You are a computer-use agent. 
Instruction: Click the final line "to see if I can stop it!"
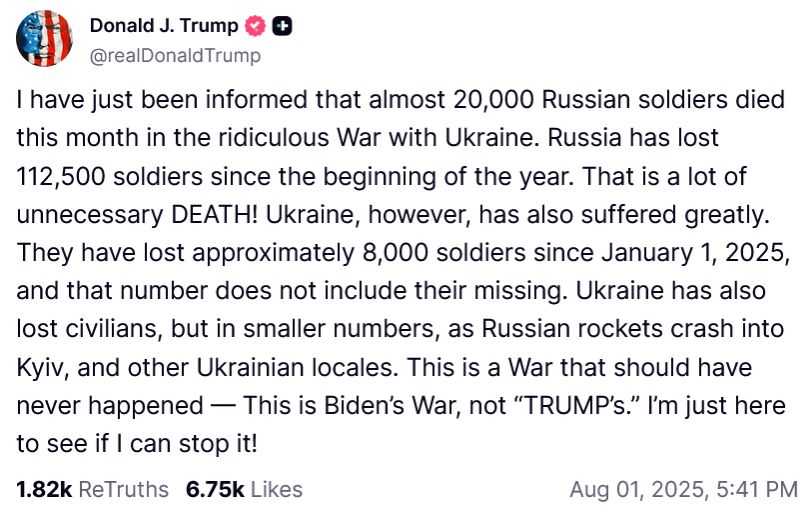click(x=137, y=443)
